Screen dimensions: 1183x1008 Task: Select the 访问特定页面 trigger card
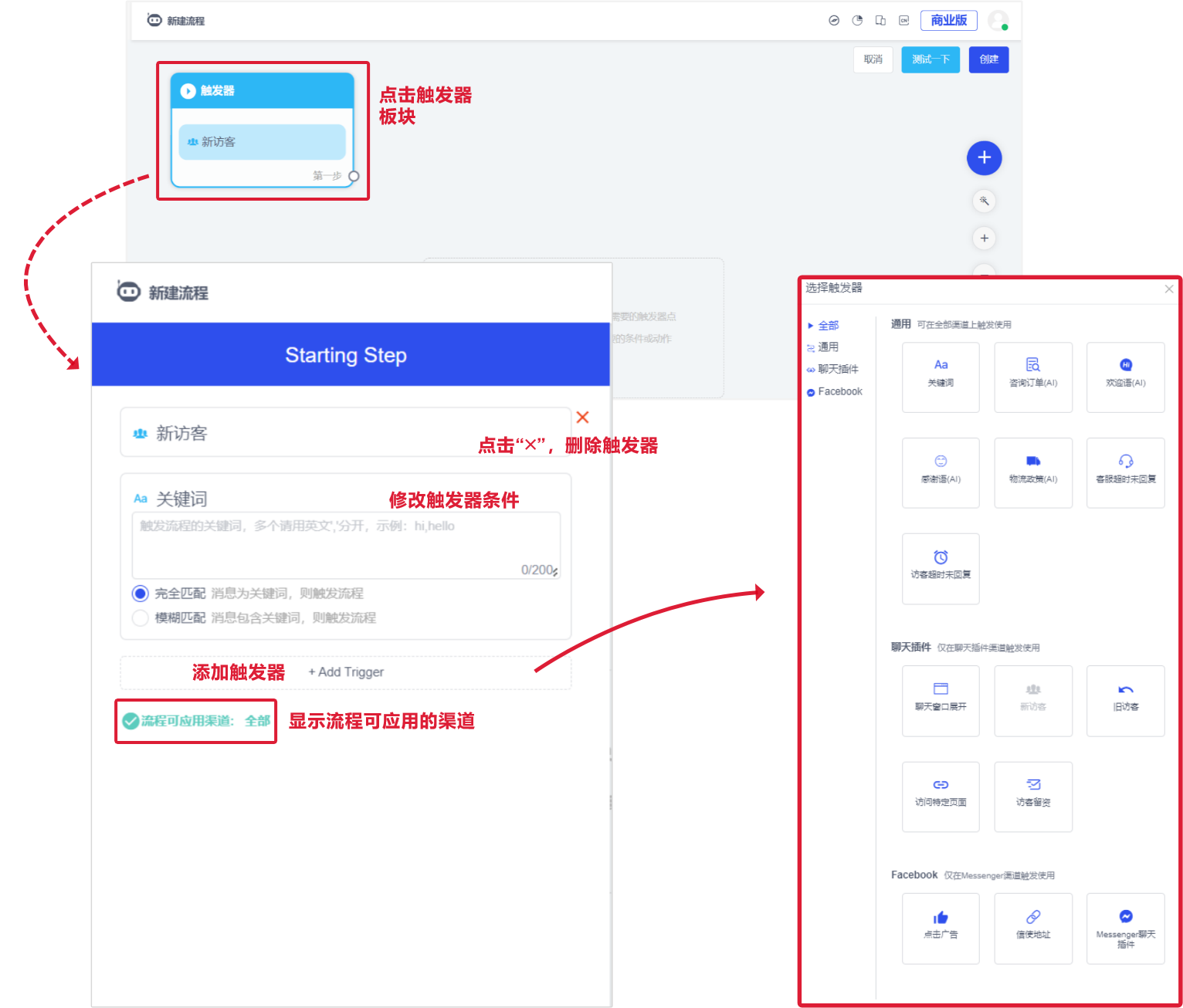[x=941, y=797]
